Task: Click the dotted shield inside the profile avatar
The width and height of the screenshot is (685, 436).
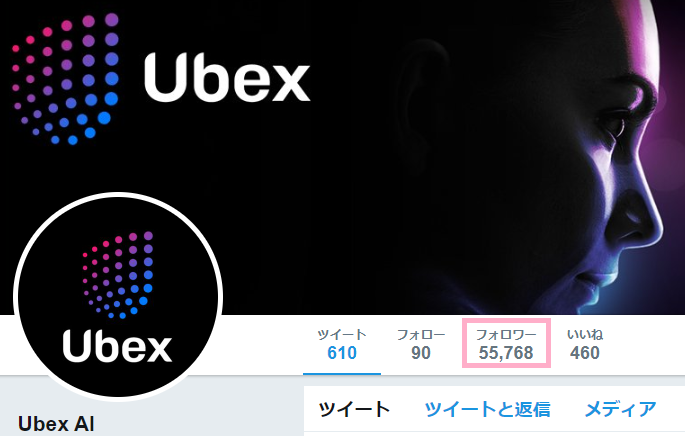Action: click(118, 274)
